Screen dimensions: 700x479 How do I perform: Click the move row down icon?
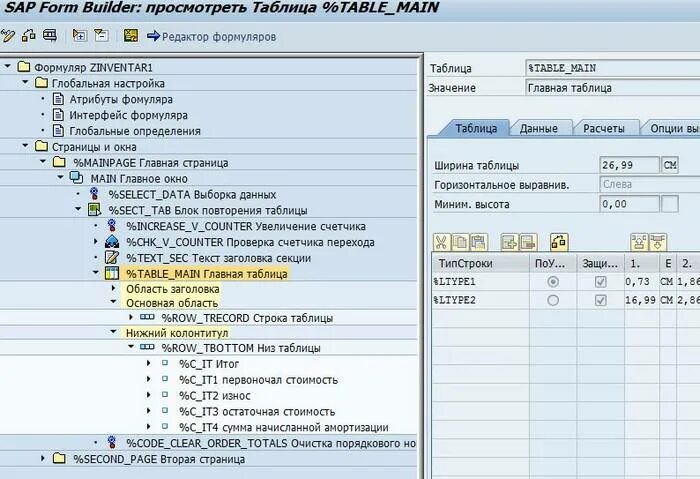click(658, 242)
